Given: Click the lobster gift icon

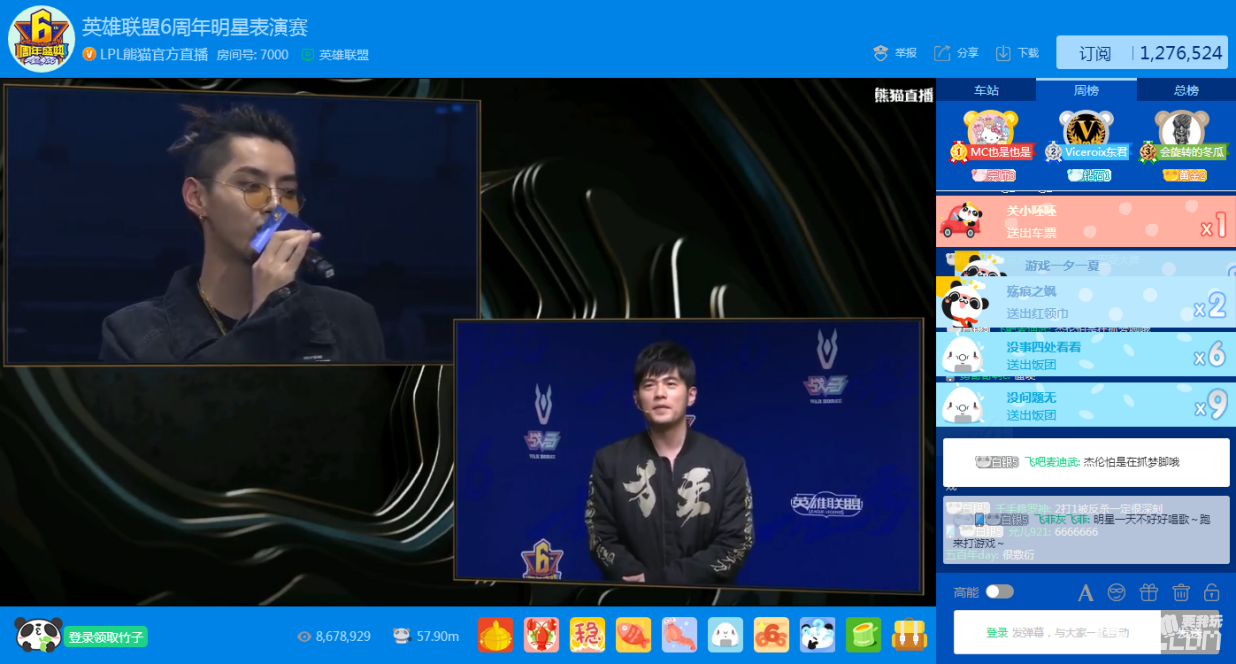Looking at the screenshot, I should click(x=541, y=635).
